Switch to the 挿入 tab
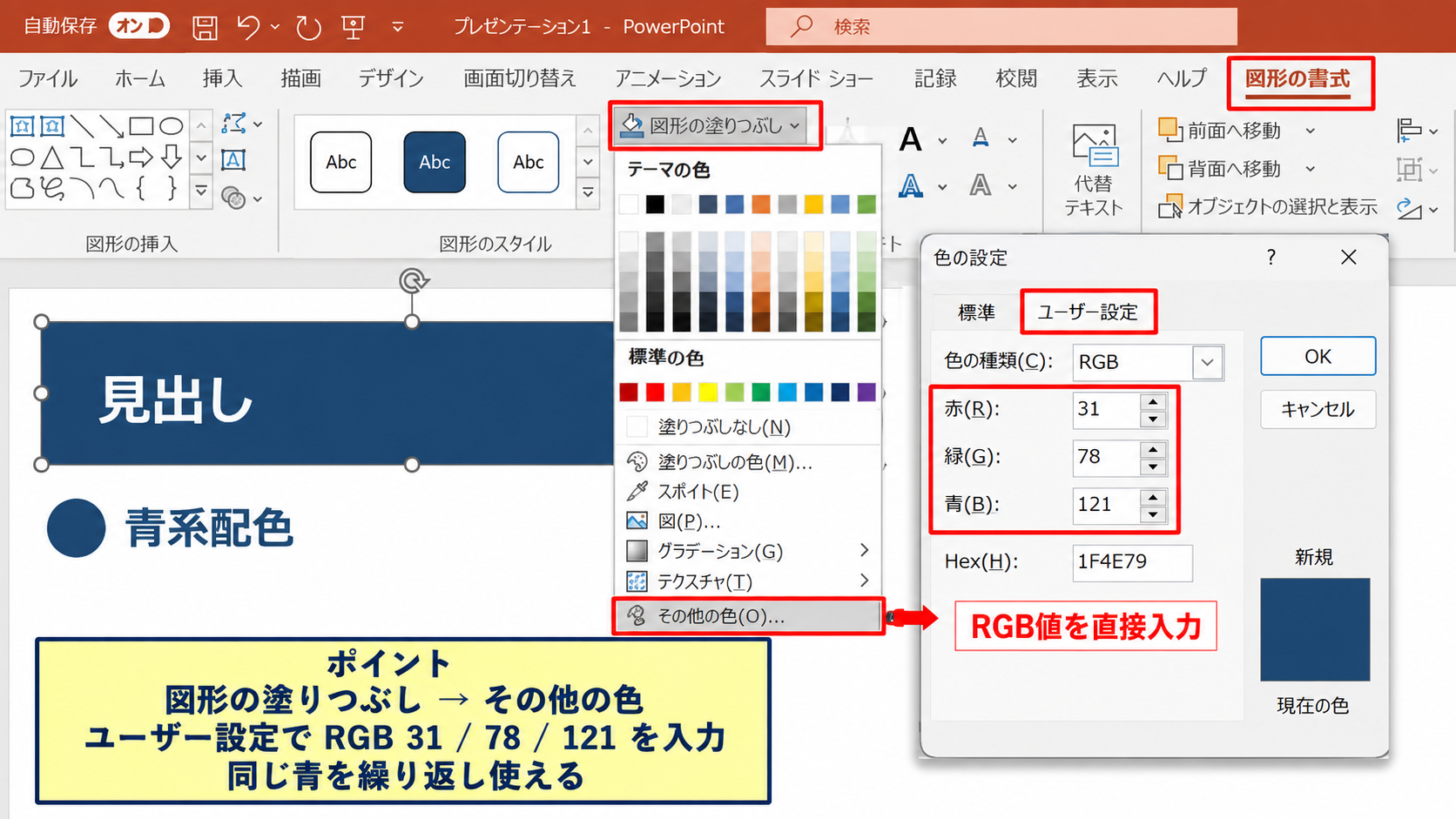 (222, 79)
